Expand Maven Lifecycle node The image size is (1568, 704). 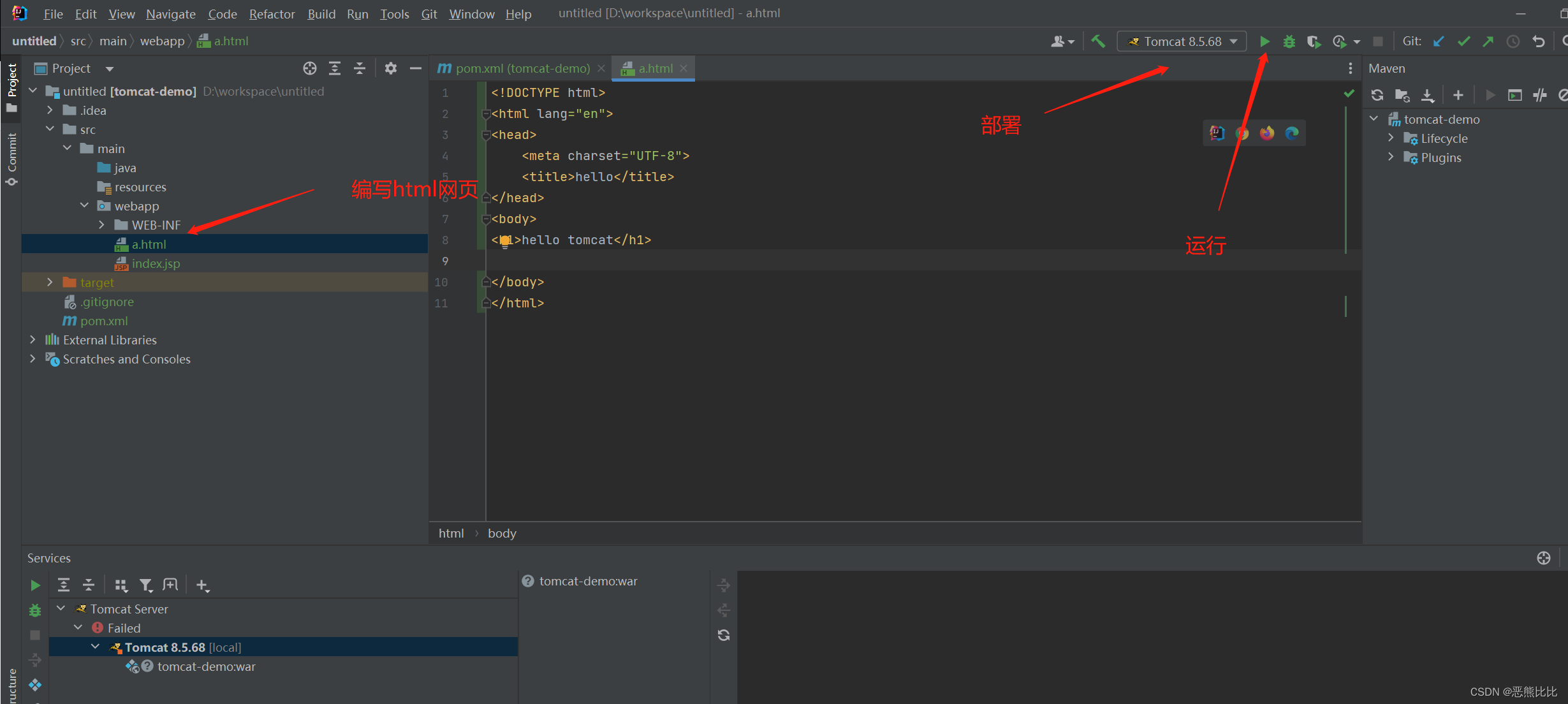point(1391,138)
